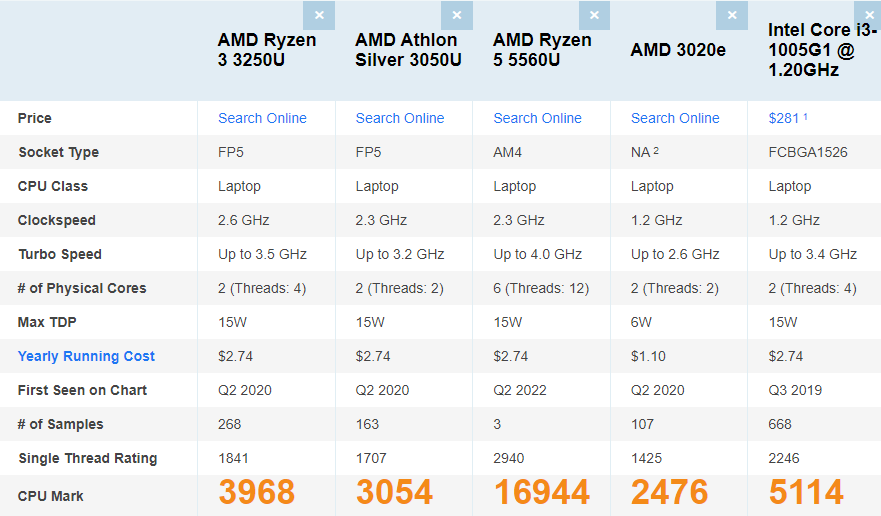Image resolution: width=881 pixels, height=516 pixels.
Task: Remove Intel Core i3-1005G1 column
Action: (x=868, y=14)
